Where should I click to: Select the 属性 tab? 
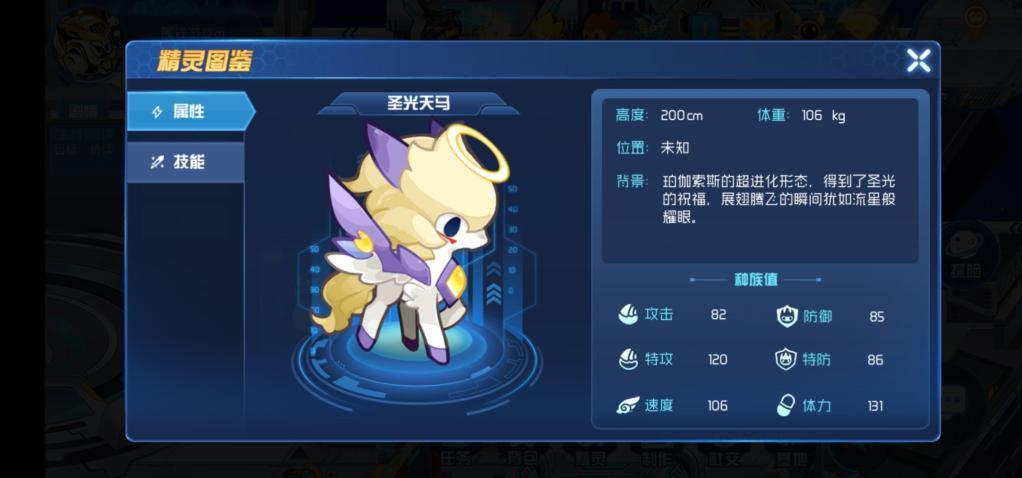point(190,112)
